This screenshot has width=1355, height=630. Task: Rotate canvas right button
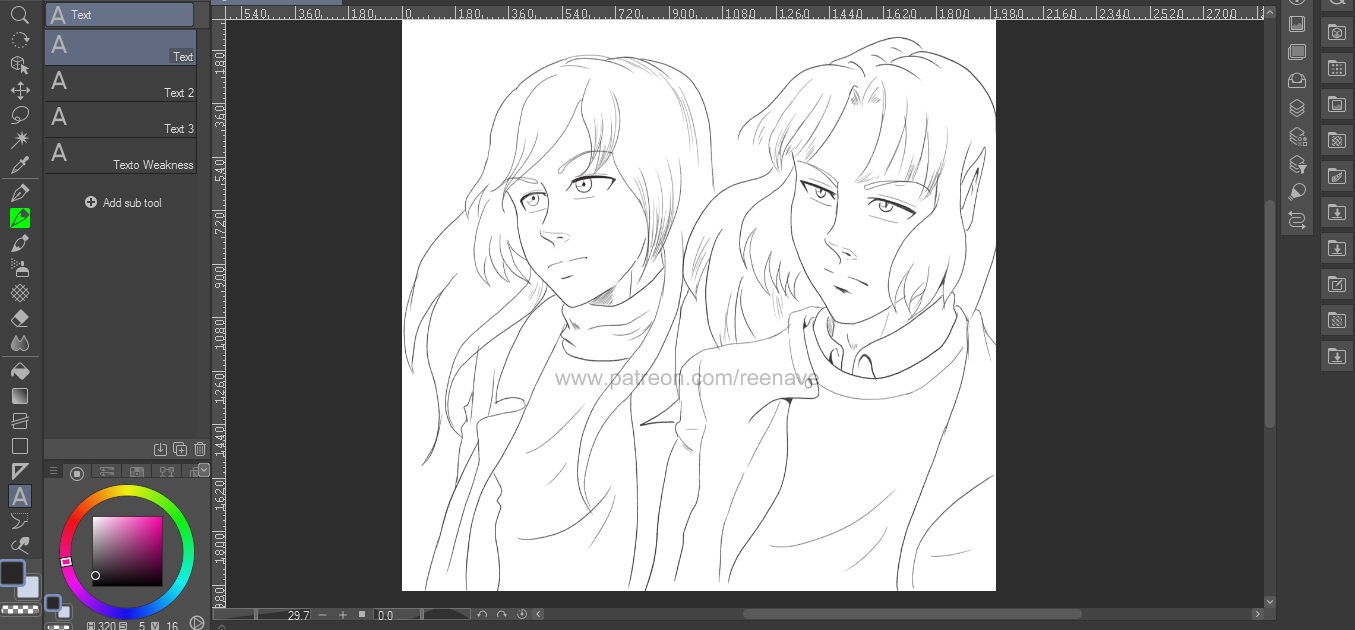(501, 615)
